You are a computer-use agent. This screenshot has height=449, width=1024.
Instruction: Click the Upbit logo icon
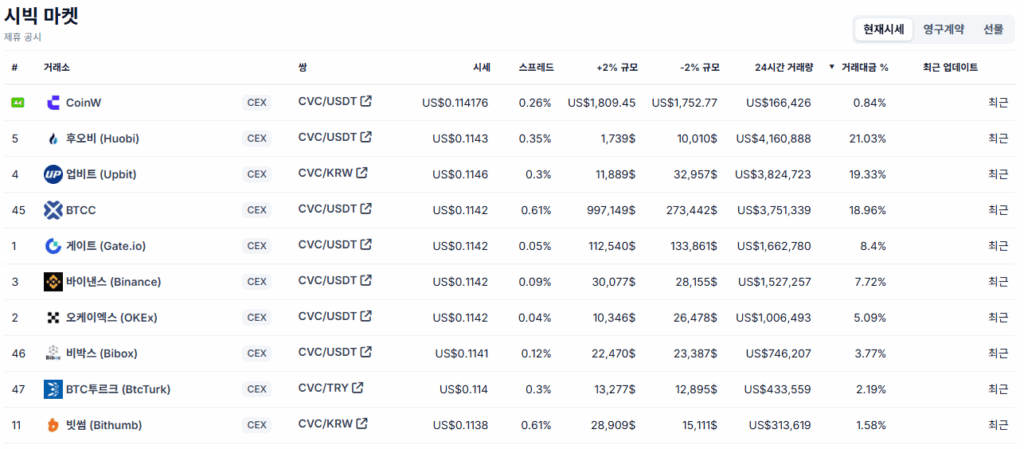(x=53, y=174)
